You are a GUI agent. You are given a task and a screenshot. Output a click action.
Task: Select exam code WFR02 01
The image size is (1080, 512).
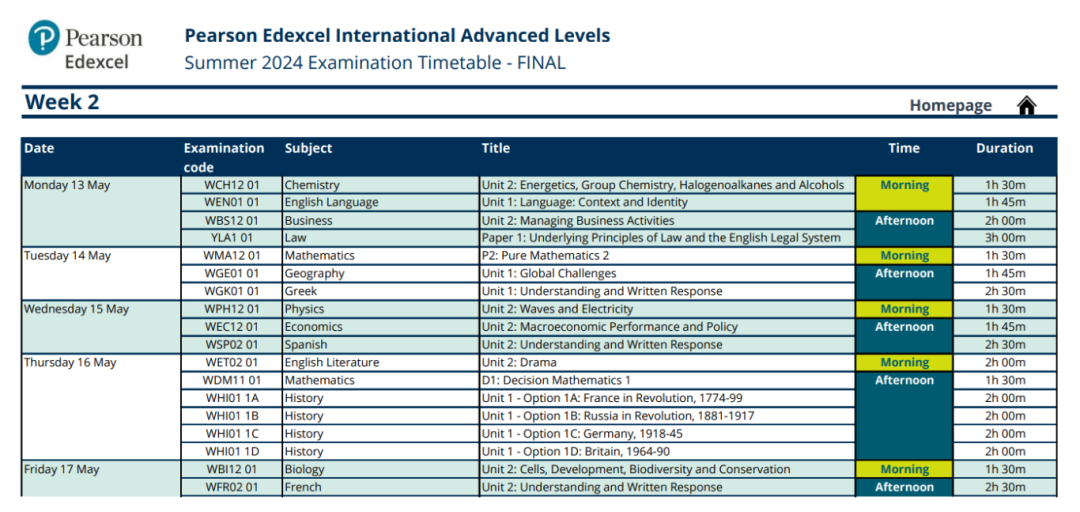tap(231, 487)
